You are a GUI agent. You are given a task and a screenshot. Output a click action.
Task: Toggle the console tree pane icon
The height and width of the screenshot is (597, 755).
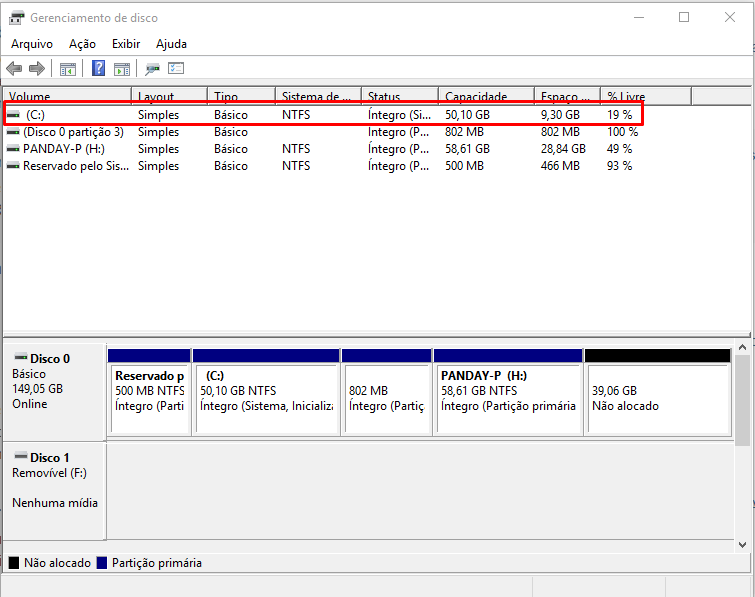[68, 69]
